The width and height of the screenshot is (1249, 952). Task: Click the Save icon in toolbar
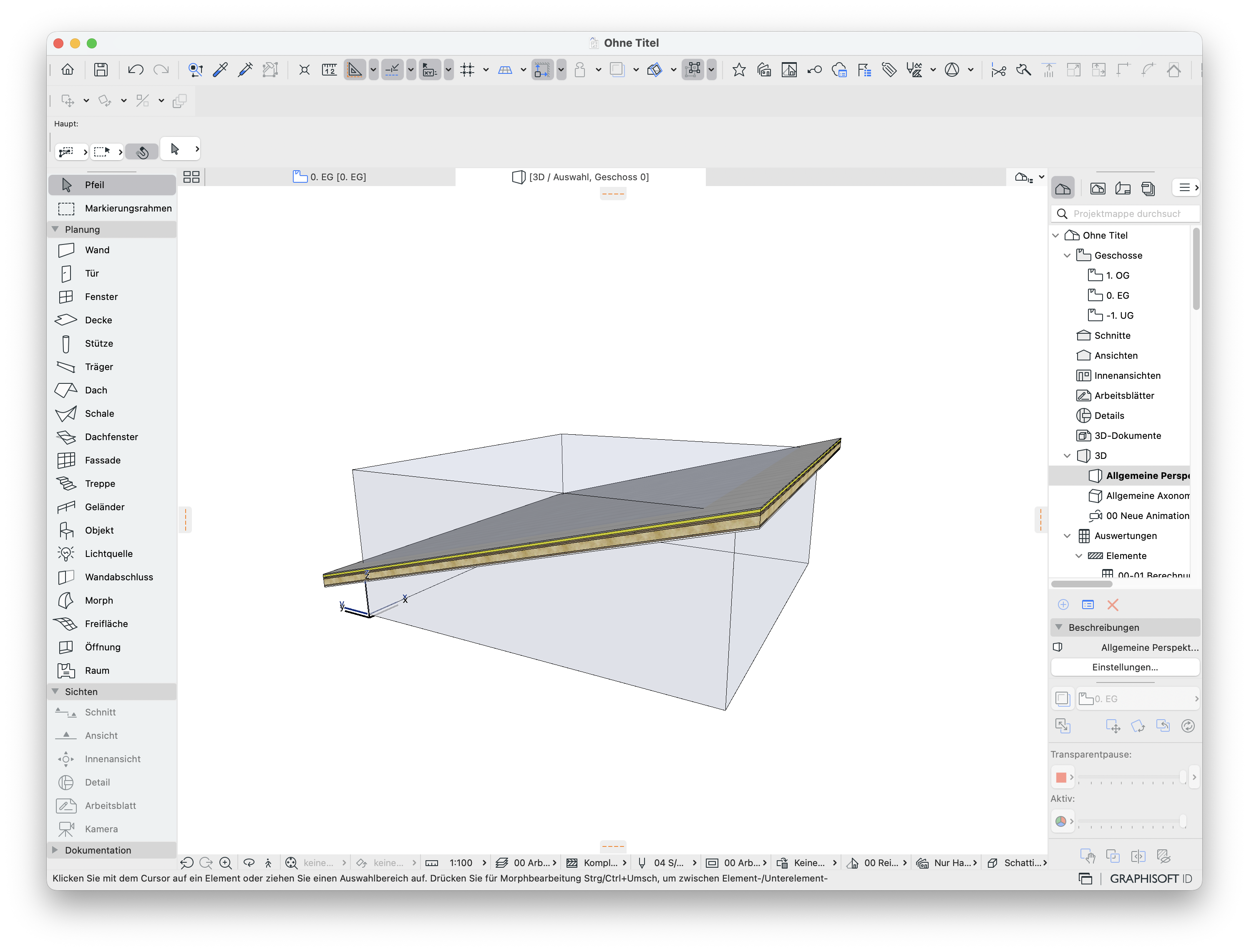point(101,70)
